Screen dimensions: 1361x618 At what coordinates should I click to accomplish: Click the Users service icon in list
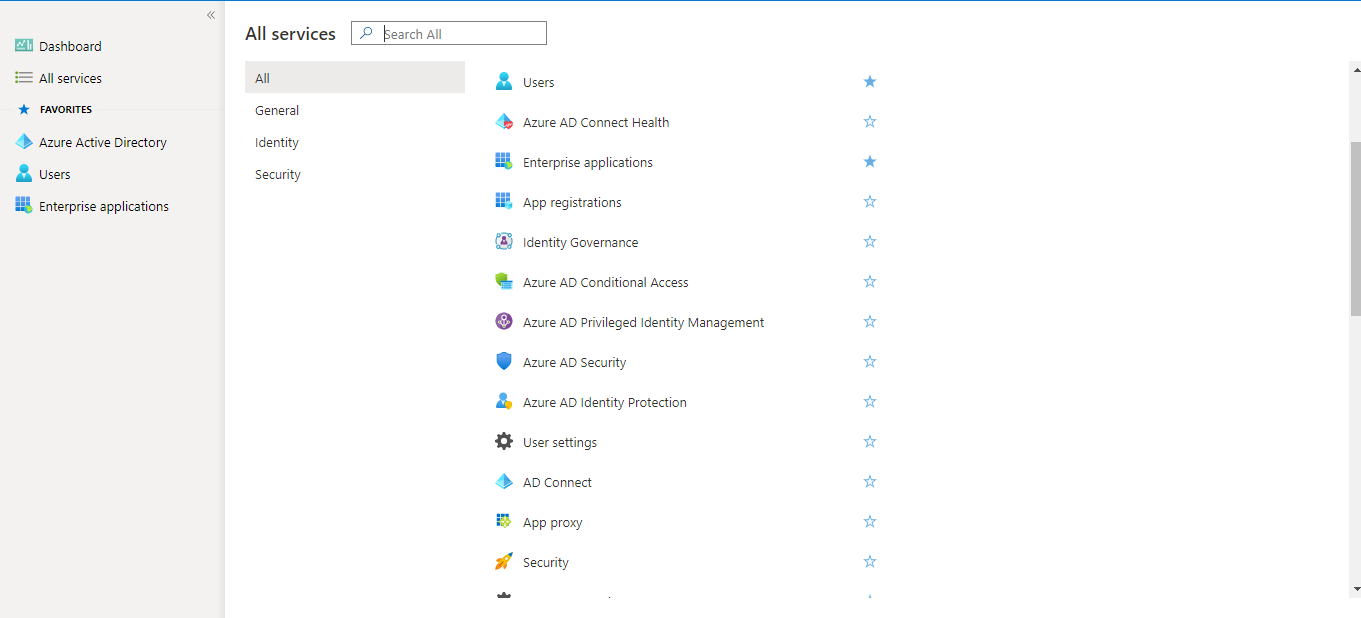coord(504,82)
